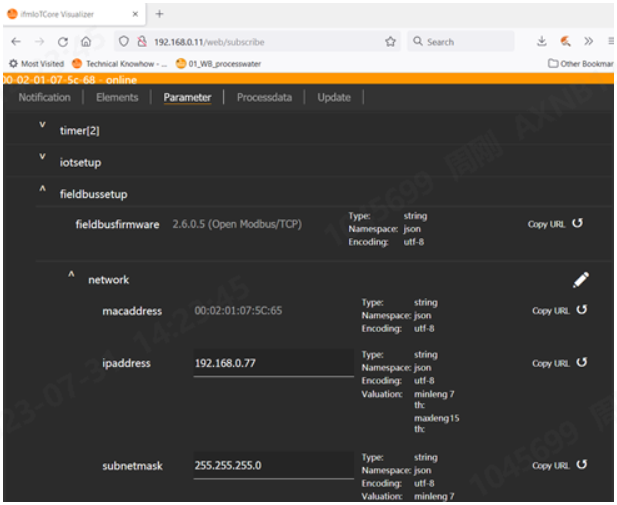This screenshot has height=505, width=617.
Task: Click the subnetmask field 255.255.255.0
Action: (x=273, y=465)
